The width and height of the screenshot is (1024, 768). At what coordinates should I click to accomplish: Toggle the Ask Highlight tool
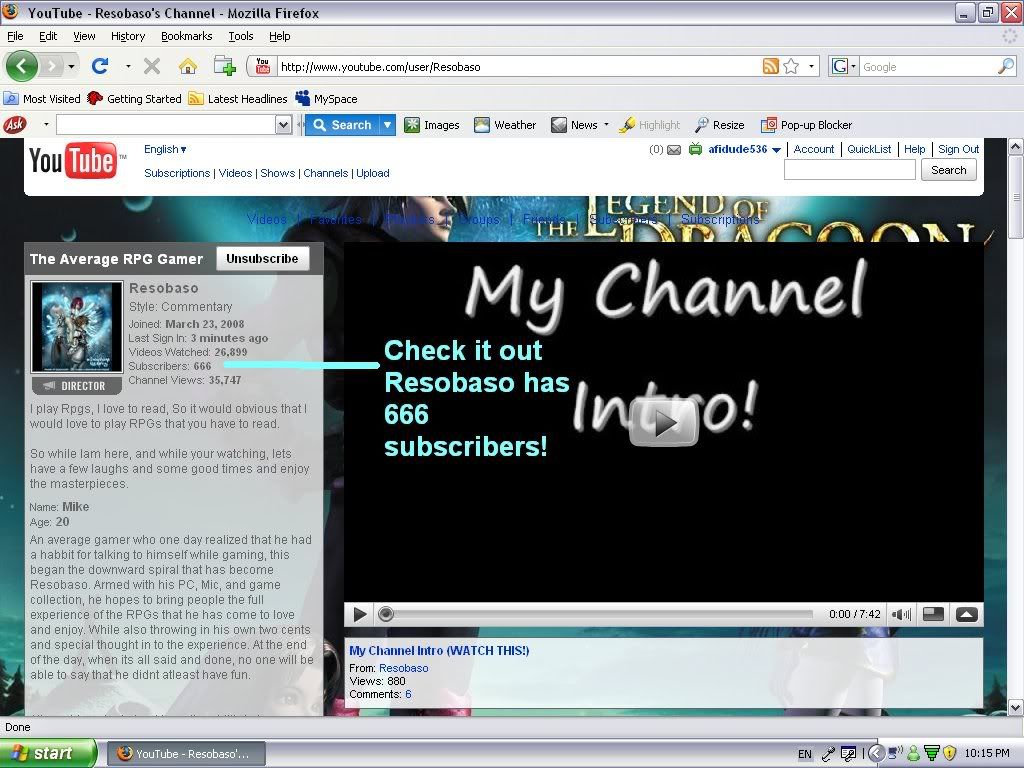(x=650, y=125)
